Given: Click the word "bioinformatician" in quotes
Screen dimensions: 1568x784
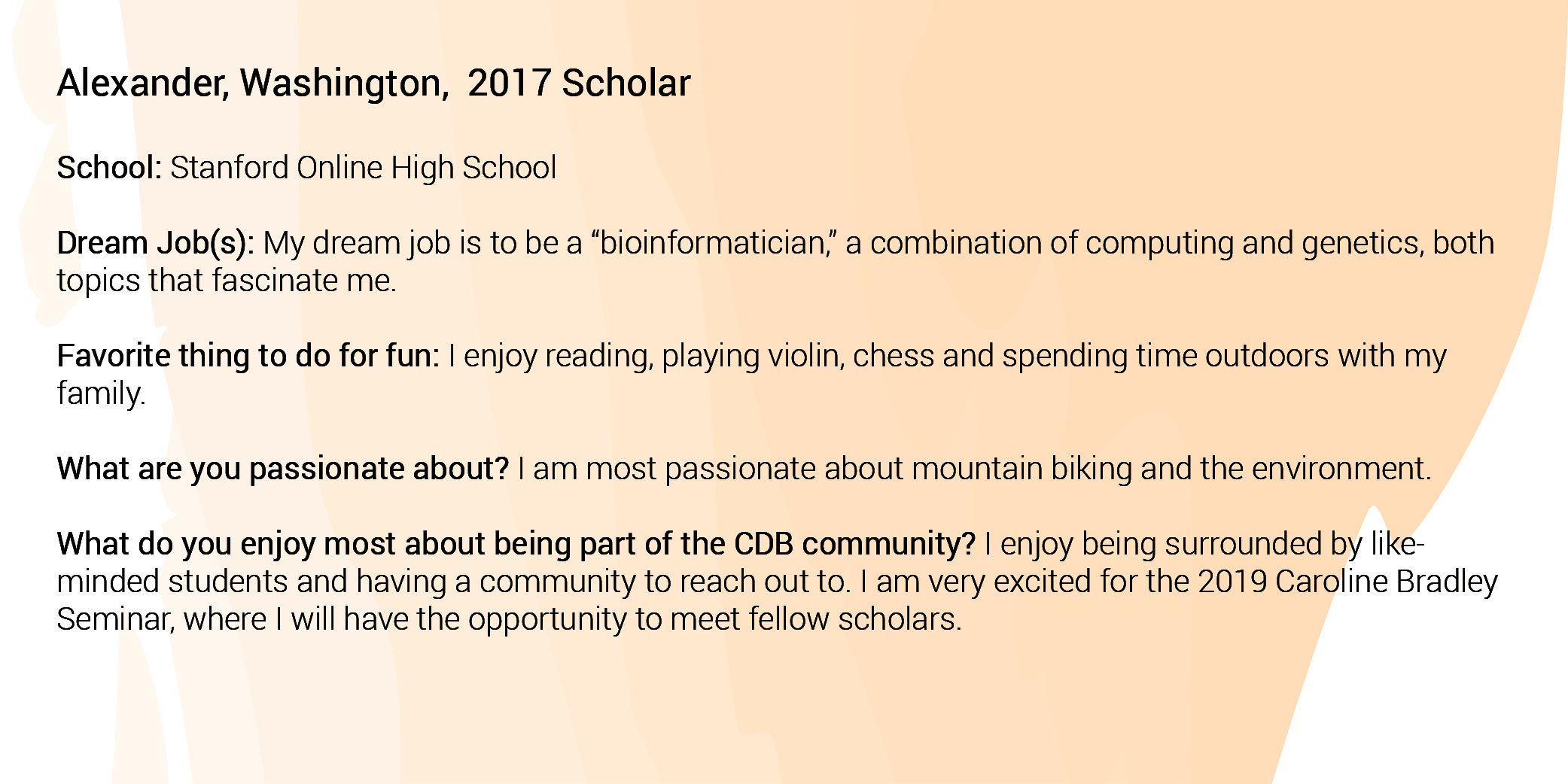Looking at the screenshot, I should click(x=713, y=243).
